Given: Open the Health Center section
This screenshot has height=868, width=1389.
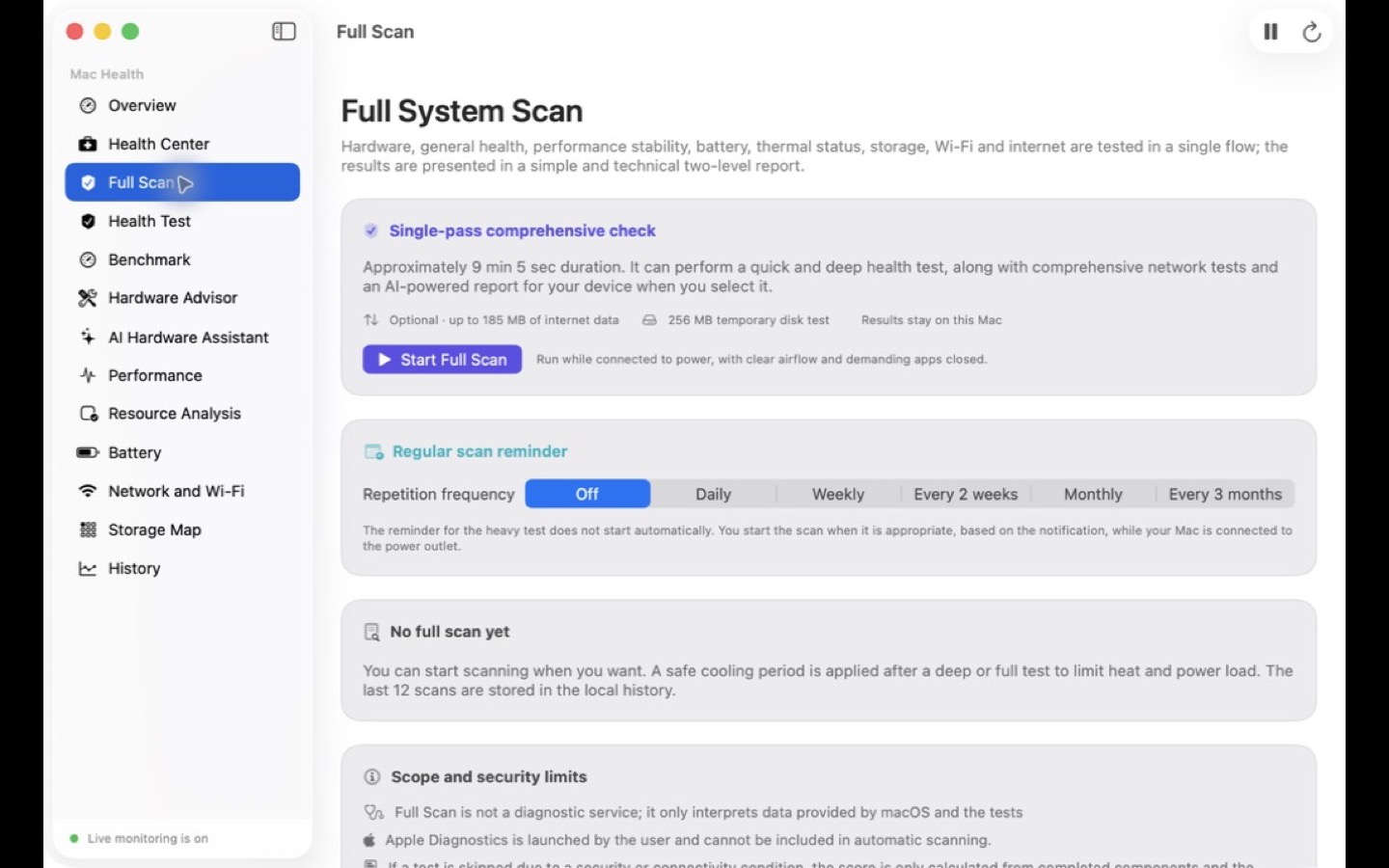Looking at the screenshot, I should pos(182,144).
